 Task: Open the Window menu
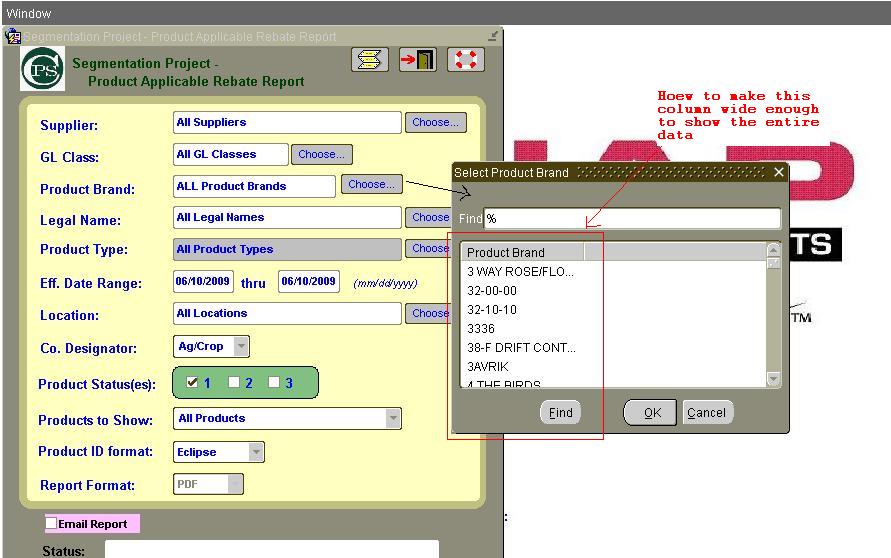(28, 13)
